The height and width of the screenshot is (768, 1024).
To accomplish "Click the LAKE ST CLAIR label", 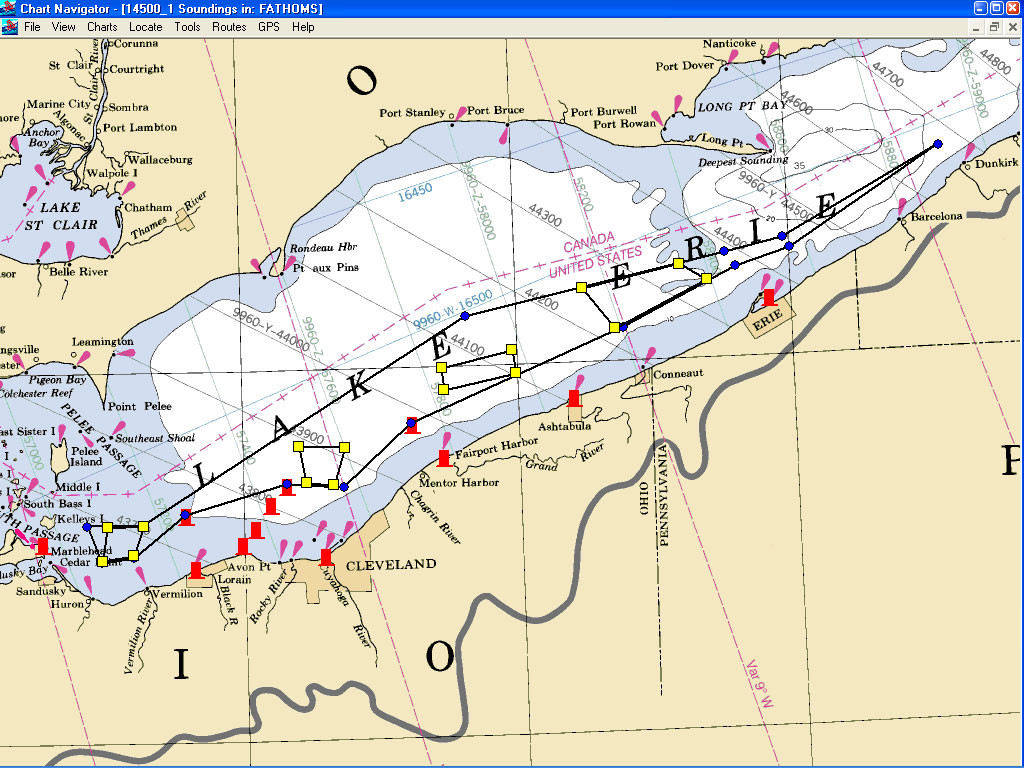I will tap(61, 216).
